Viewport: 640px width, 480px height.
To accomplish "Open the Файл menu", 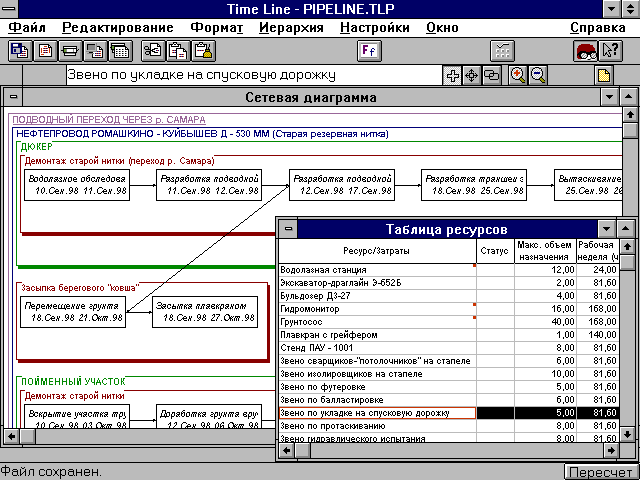I will point(26,27).
